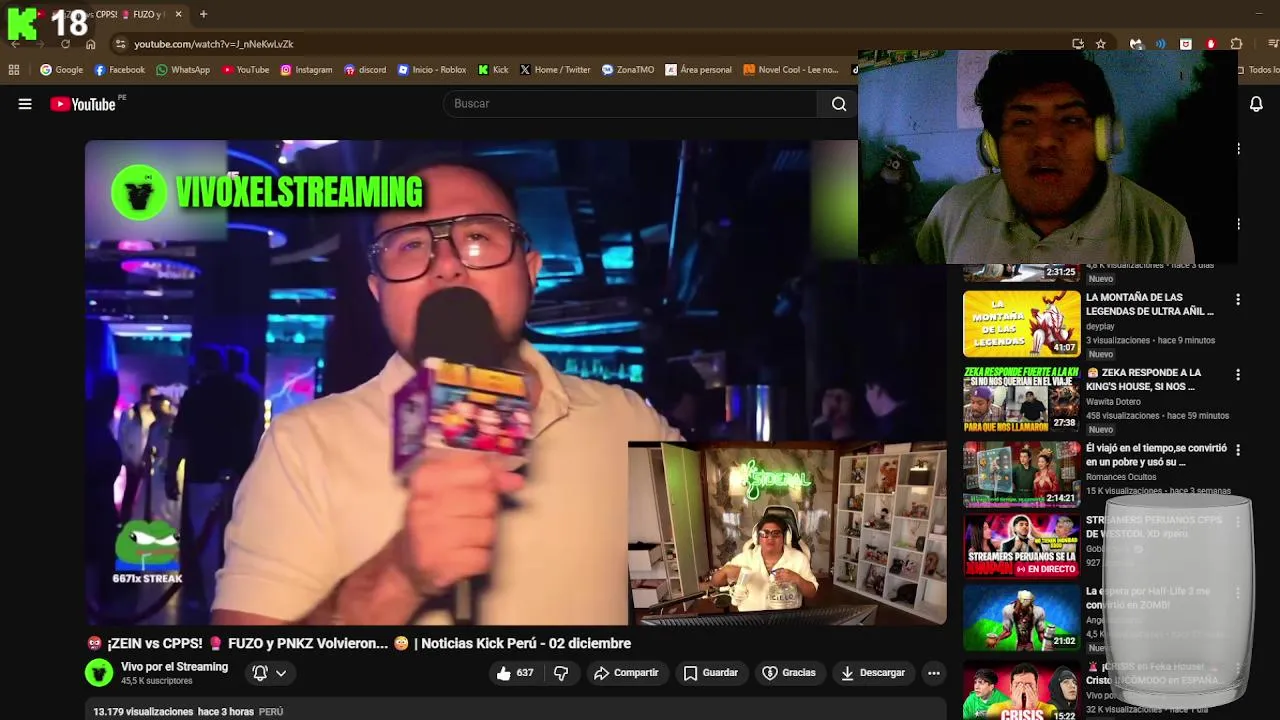Click the Guardar save button
1280x720 pixels.
point(710,673)
